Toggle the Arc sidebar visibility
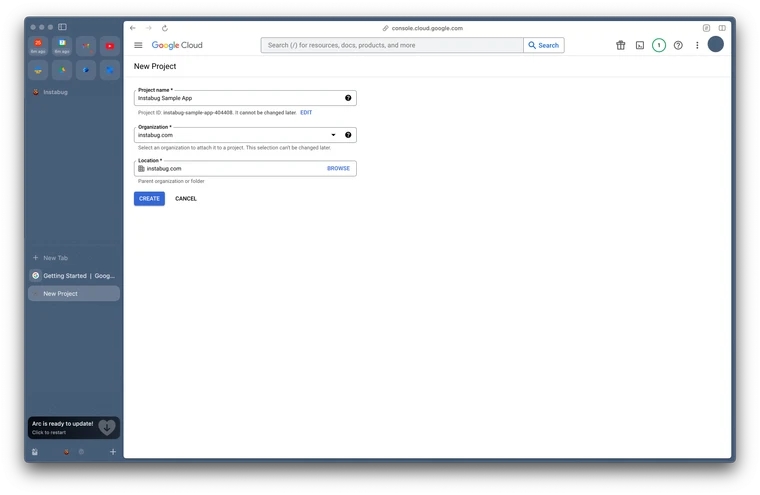This screenshot has height=495, width=760. click(62, 27)
